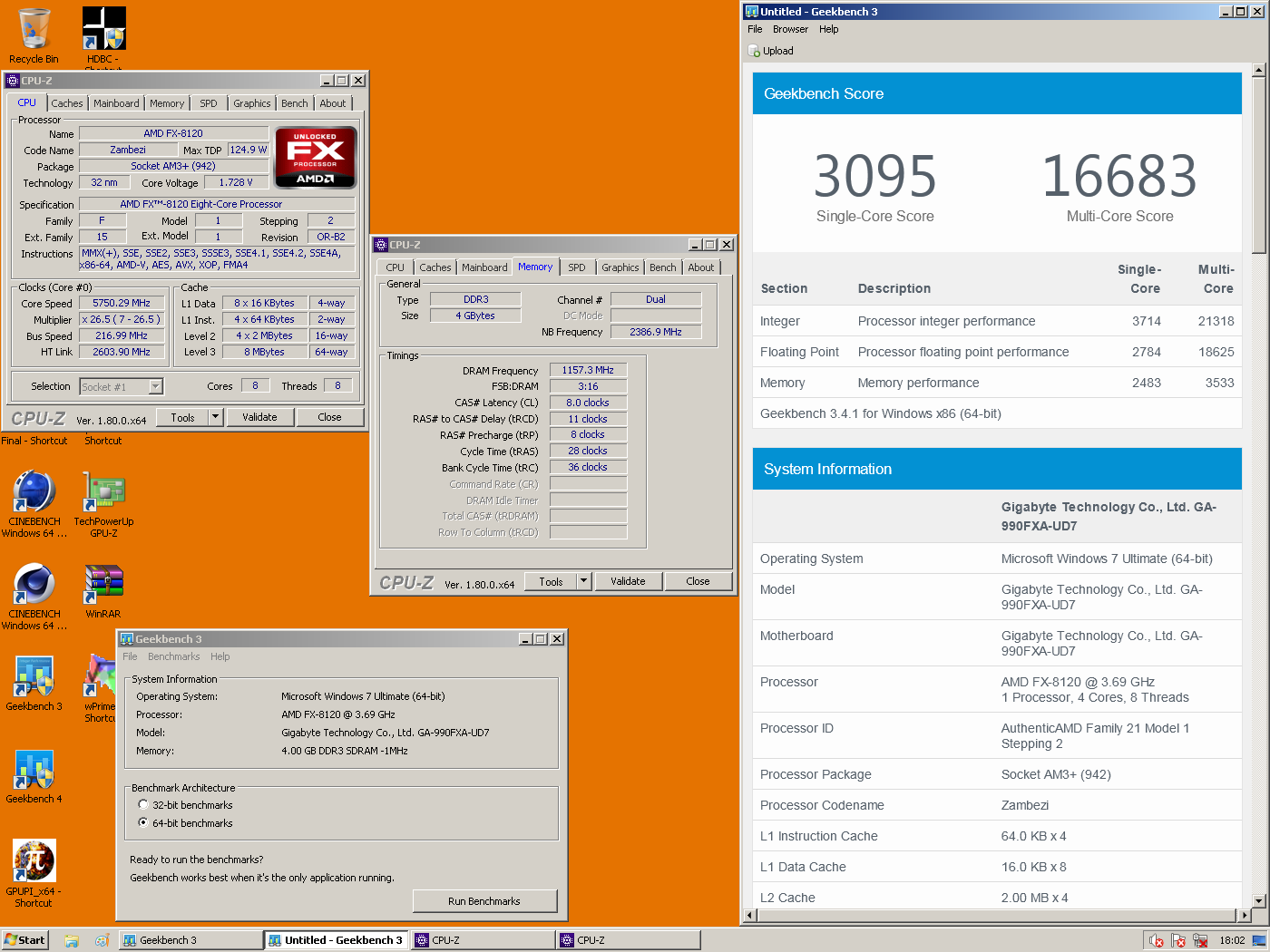
Task: Open the HDBC shortcut desktop icon
Action: 103,36
